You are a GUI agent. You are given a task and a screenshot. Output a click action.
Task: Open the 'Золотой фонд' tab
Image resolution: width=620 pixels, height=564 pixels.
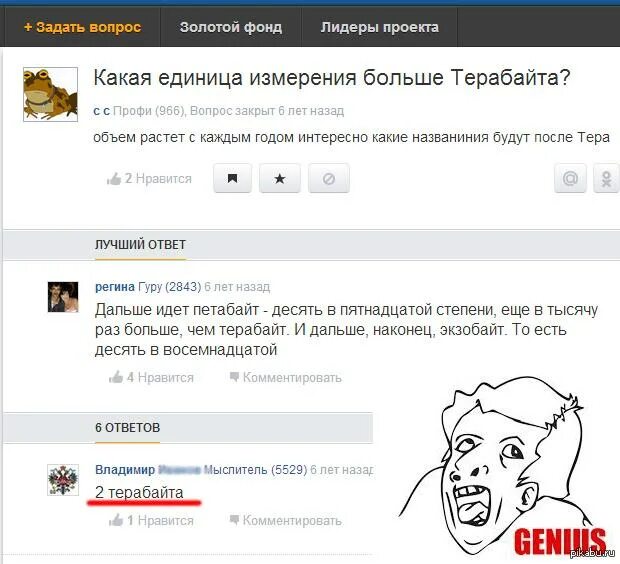pyautogui.click(x=231, y=27)
